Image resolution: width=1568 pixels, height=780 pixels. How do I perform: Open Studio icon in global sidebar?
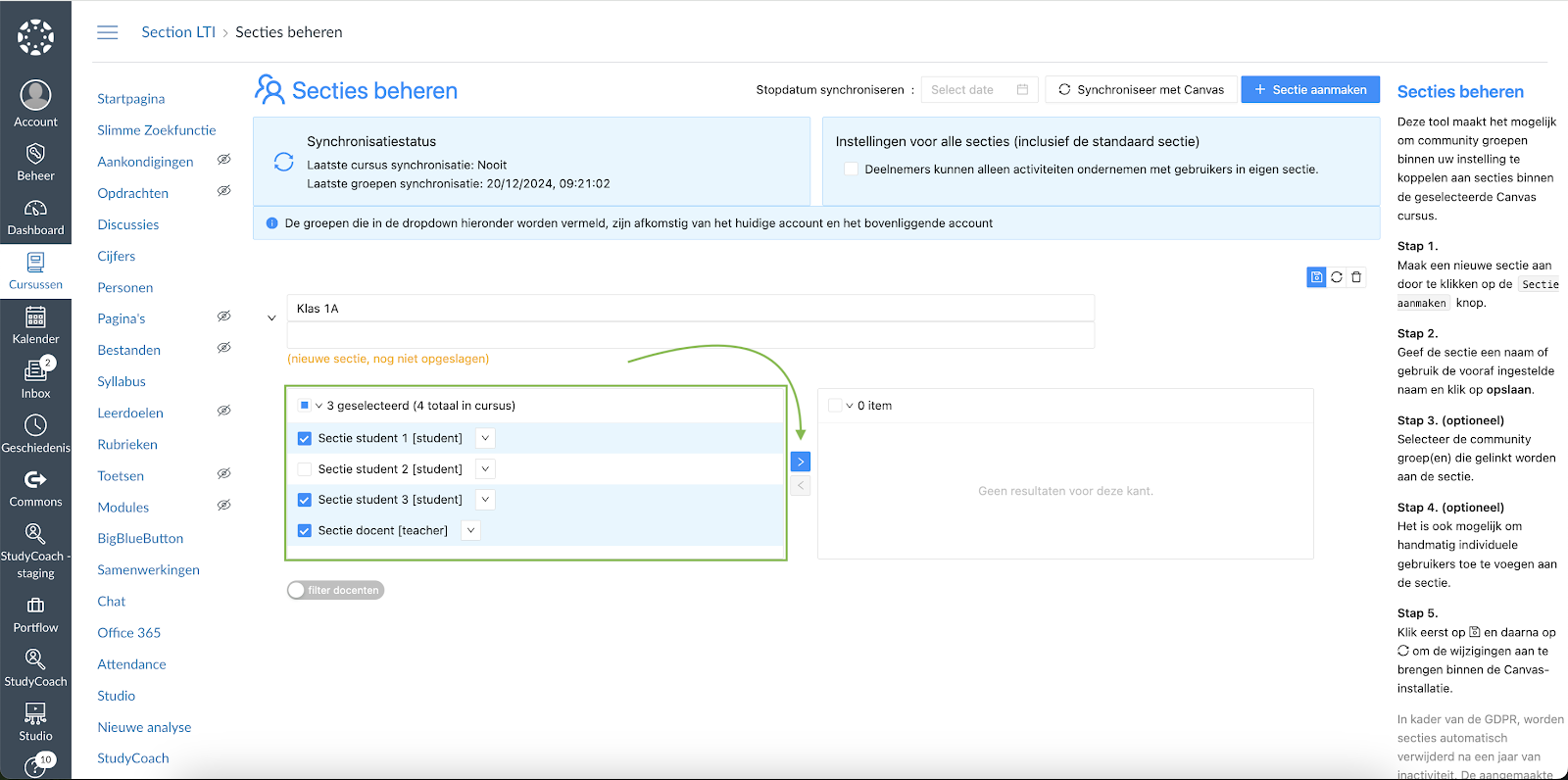(x=35, y=713)
